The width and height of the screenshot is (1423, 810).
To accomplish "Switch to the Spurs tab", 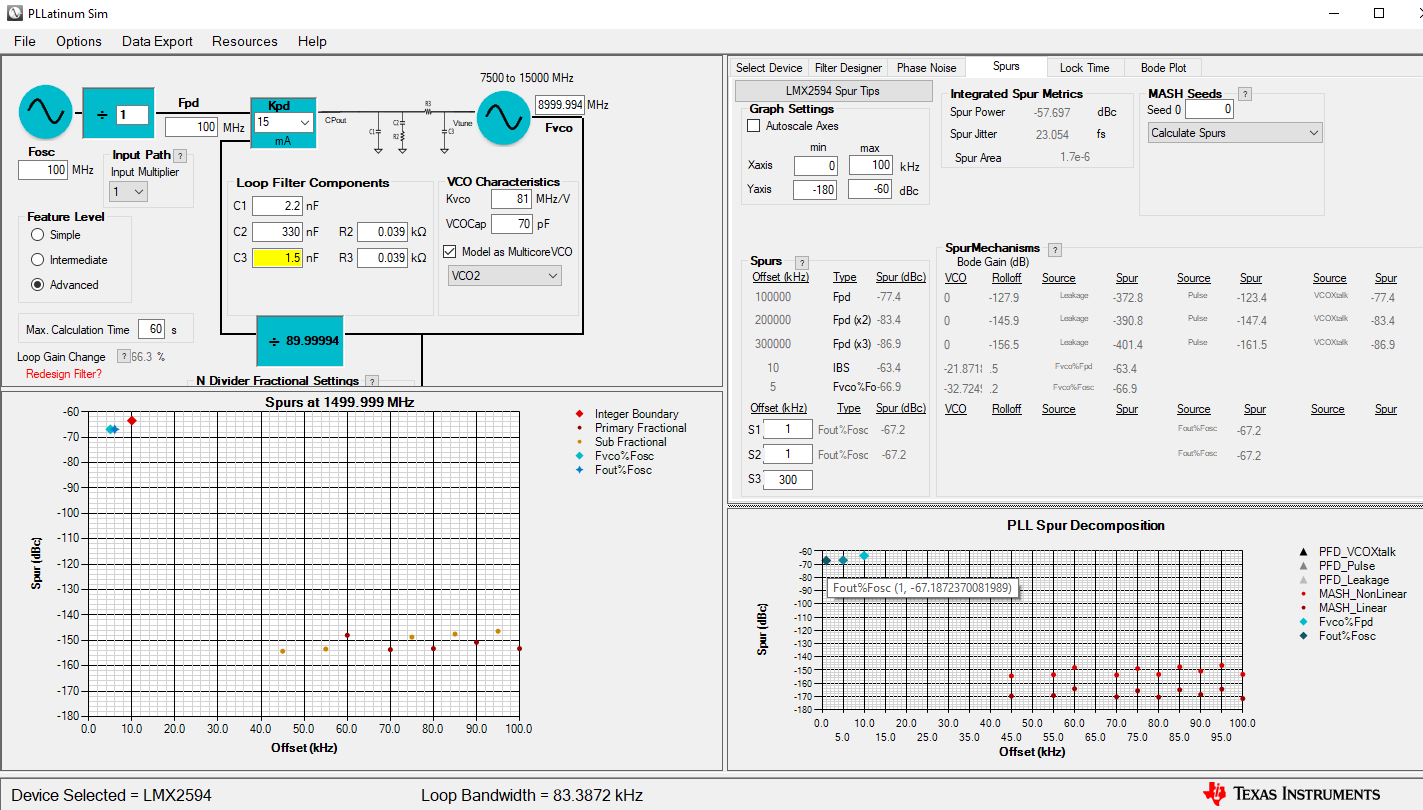I will (1006, 67).
